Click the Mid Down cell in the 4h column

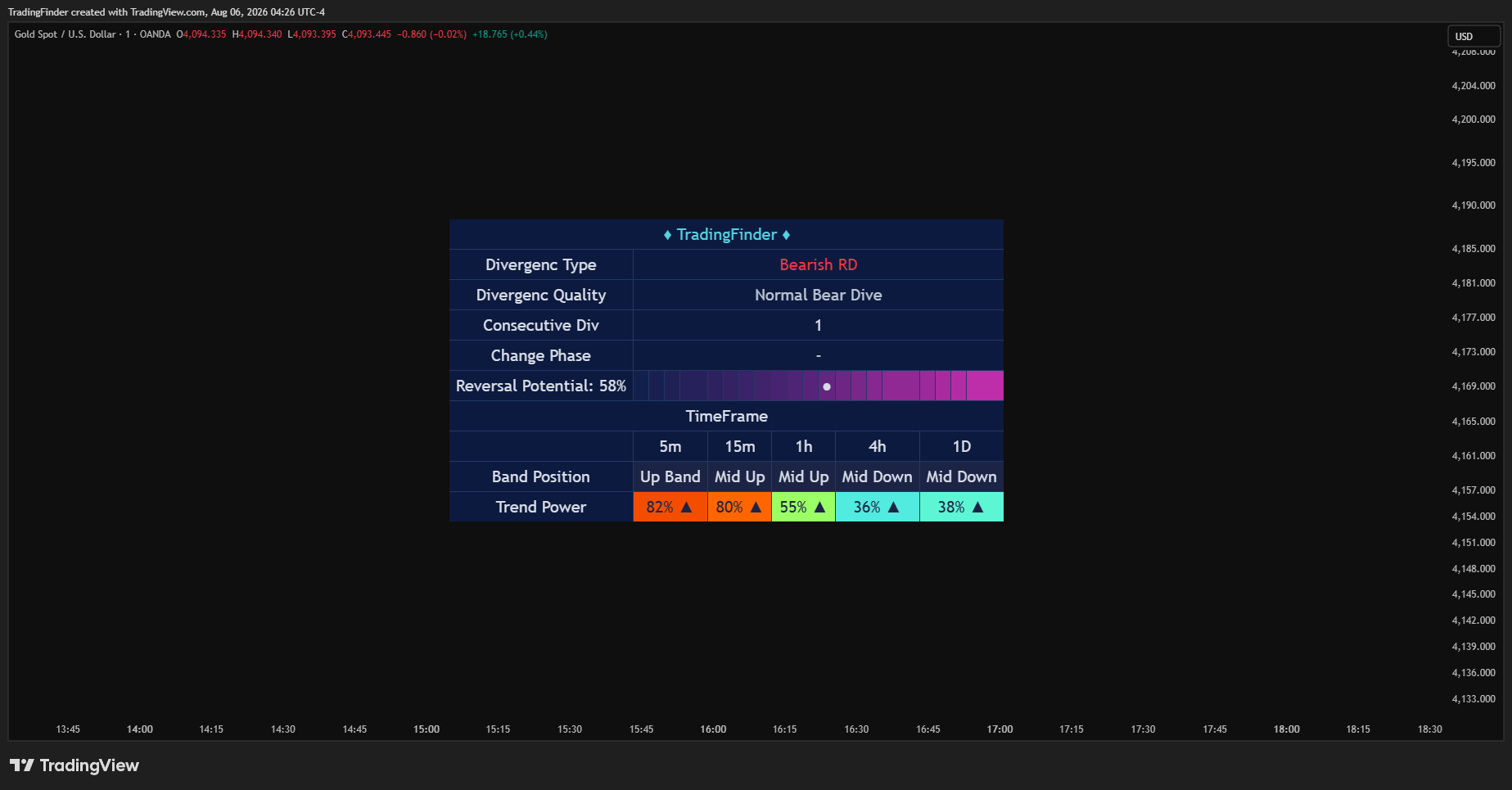point(878,477)
